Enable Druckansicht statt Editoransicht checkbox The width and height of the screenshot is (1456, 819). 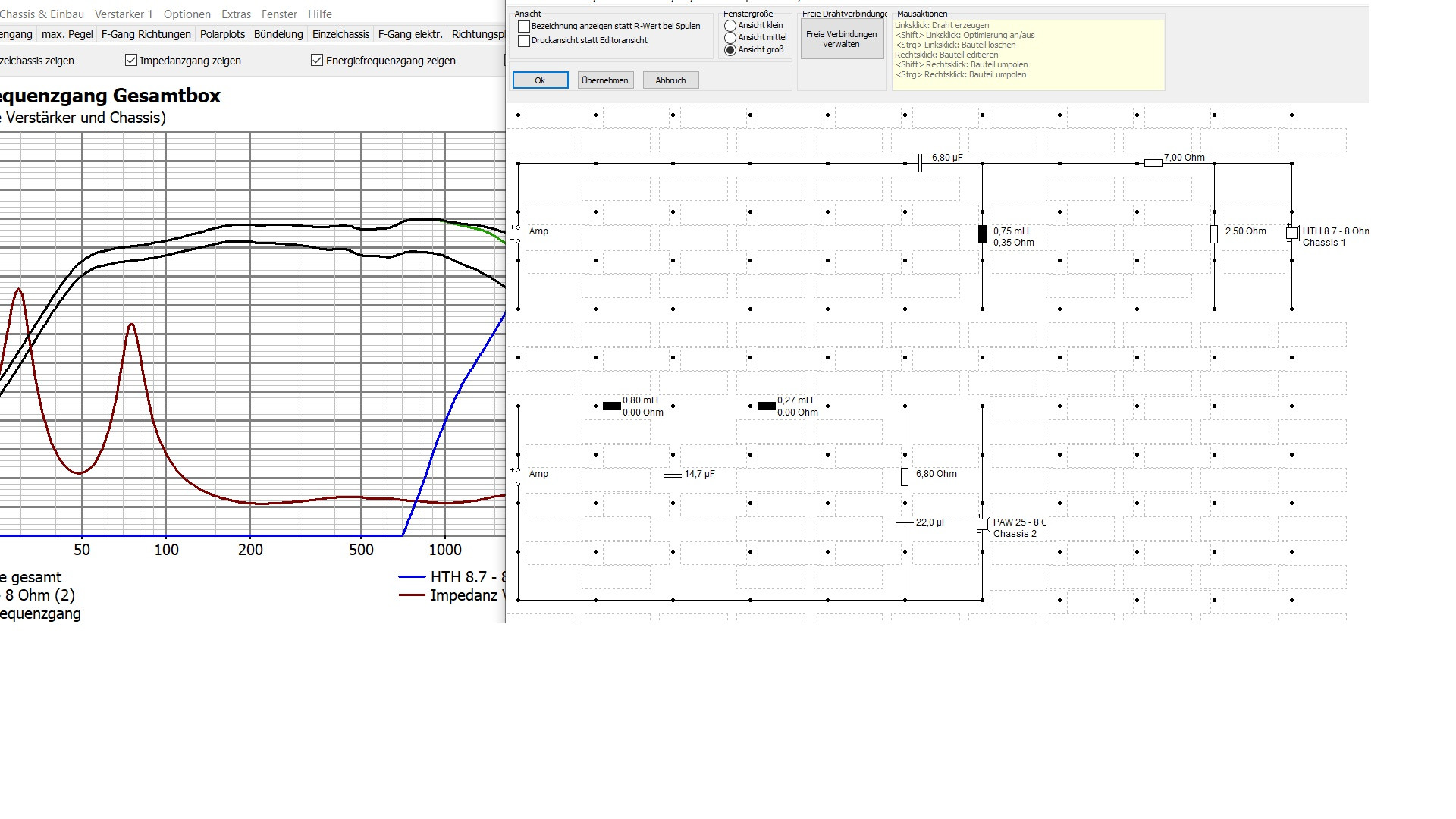[524, 41]
